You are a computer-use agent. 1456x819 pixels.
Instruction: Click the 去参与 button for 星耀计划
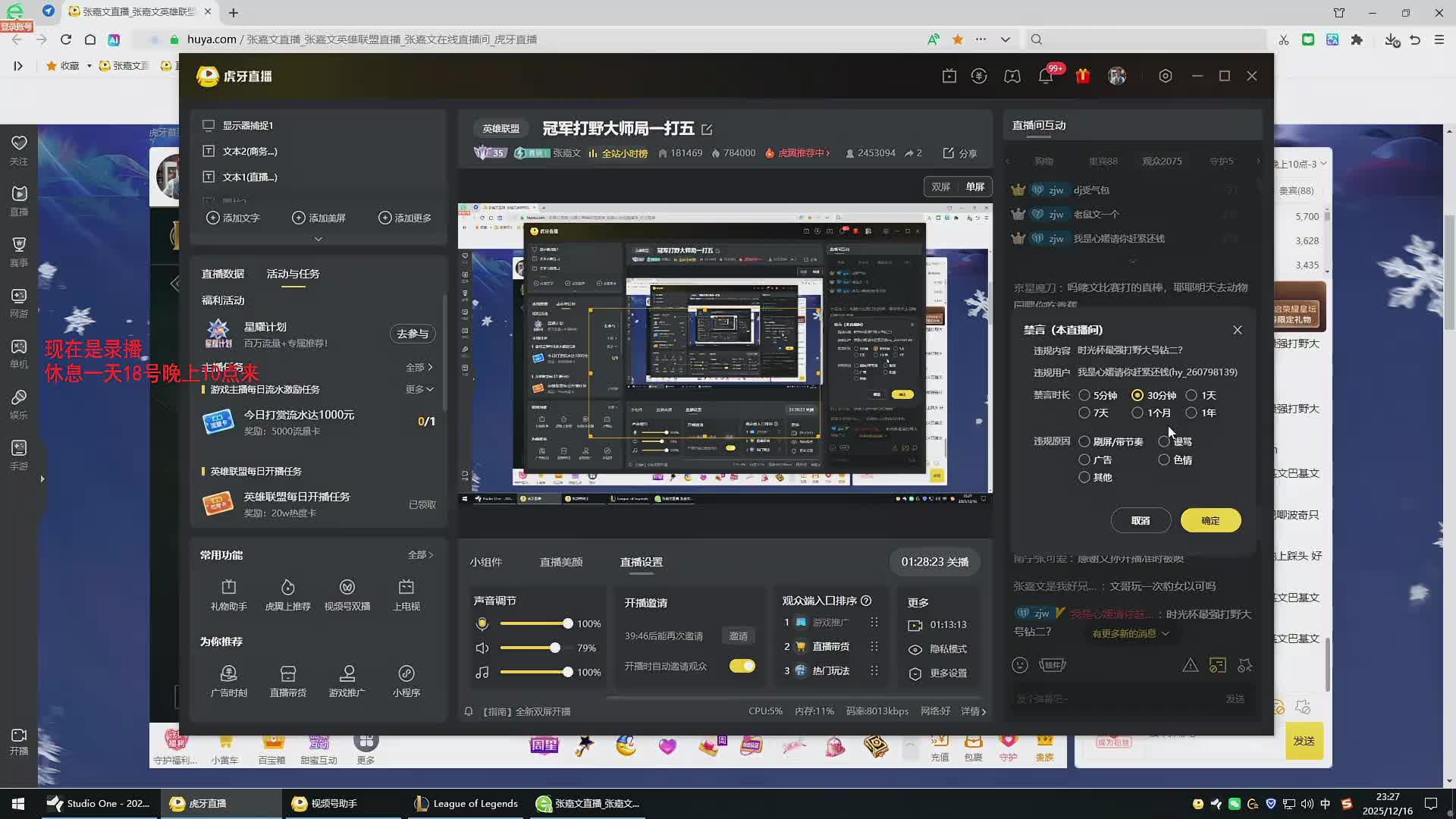point(413,334)
